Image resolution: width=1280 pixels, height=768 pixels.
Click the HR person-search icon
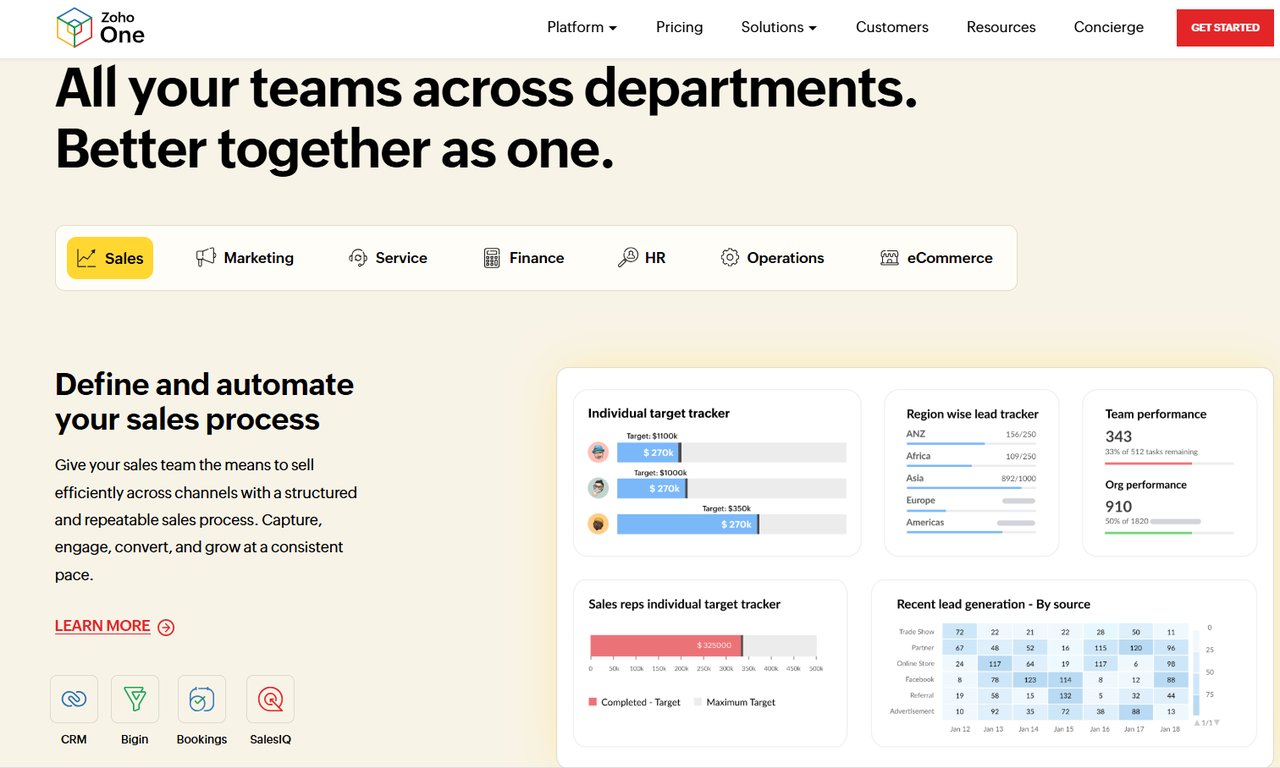628,257
